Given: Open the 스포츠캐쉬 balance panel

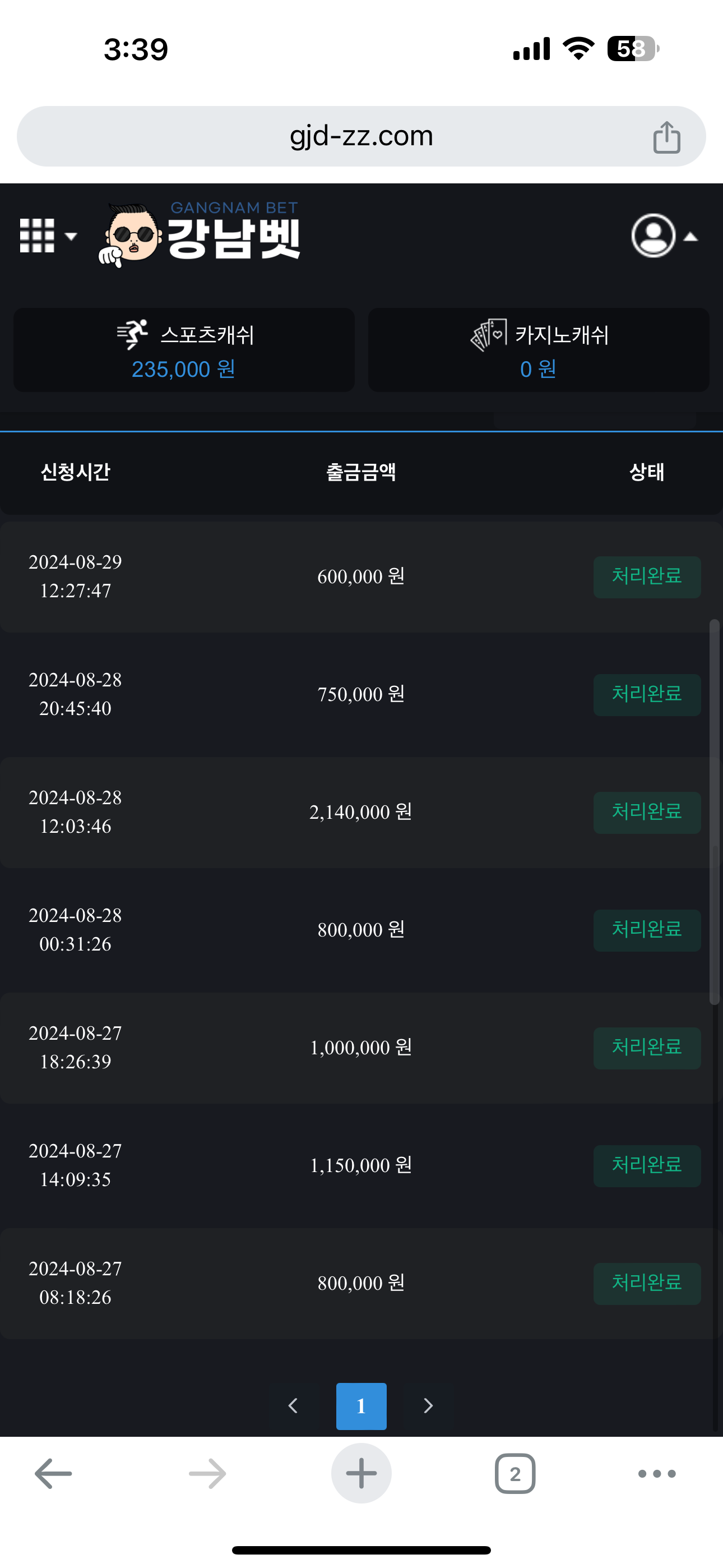Looking at the screenshot, I should [184, 350].
